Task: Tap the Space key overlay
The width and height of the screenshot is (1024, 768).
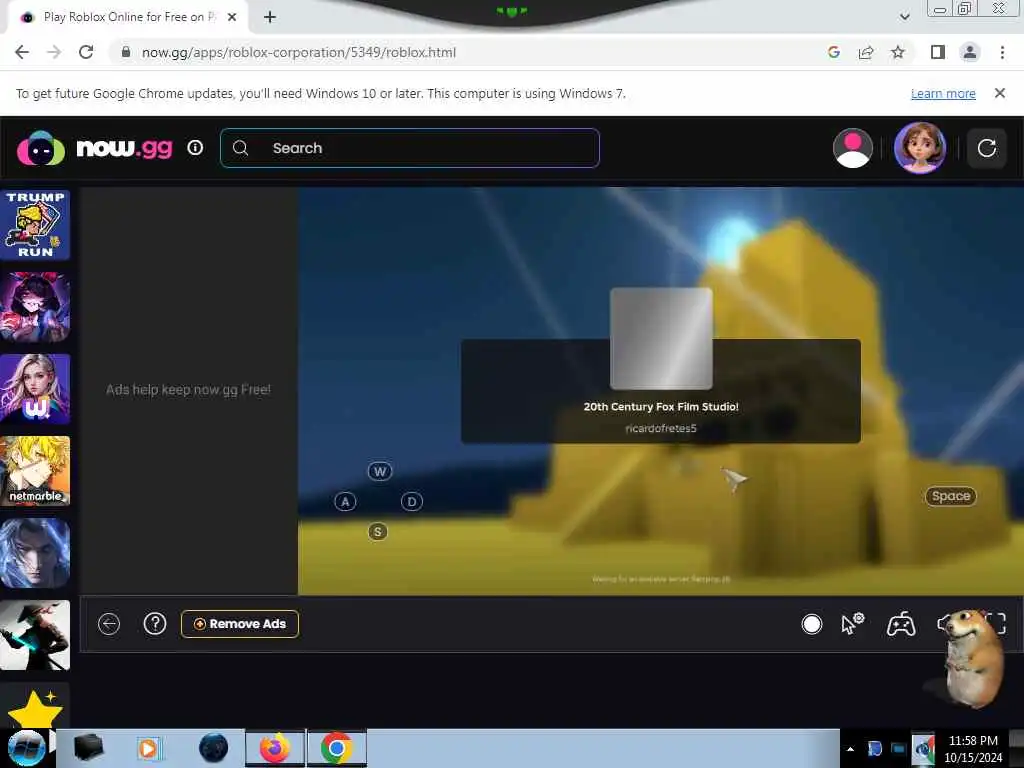Action: [951, 496]
